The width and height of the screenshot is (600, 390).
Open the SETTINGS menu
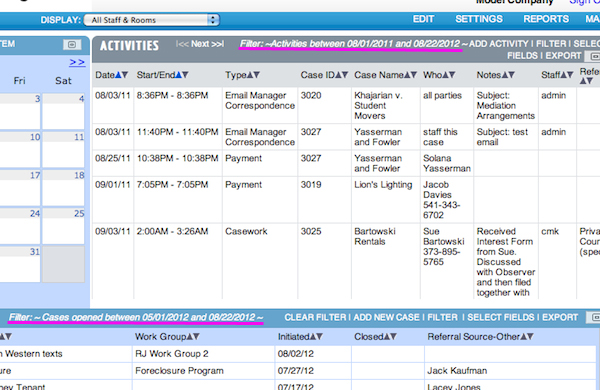[479, 19]
